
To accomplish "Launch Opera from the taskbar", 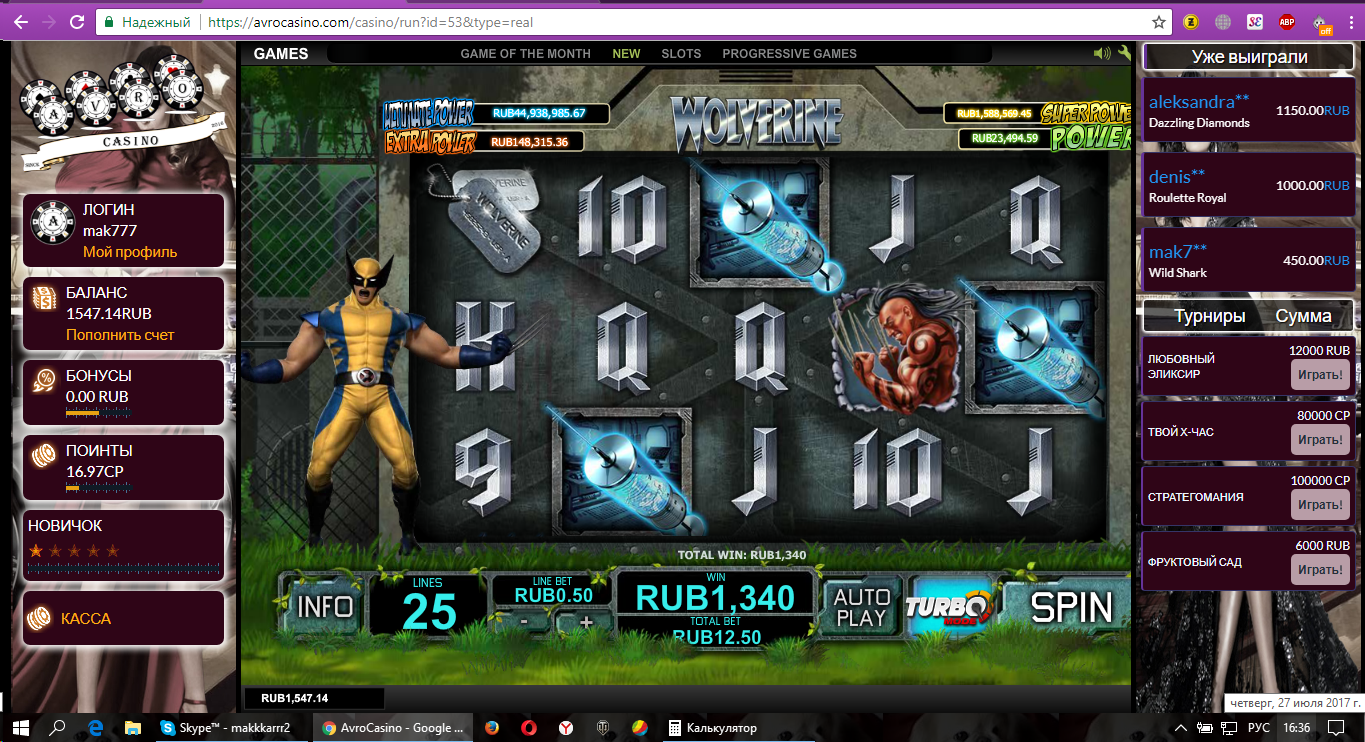I will tap(528, 727).
